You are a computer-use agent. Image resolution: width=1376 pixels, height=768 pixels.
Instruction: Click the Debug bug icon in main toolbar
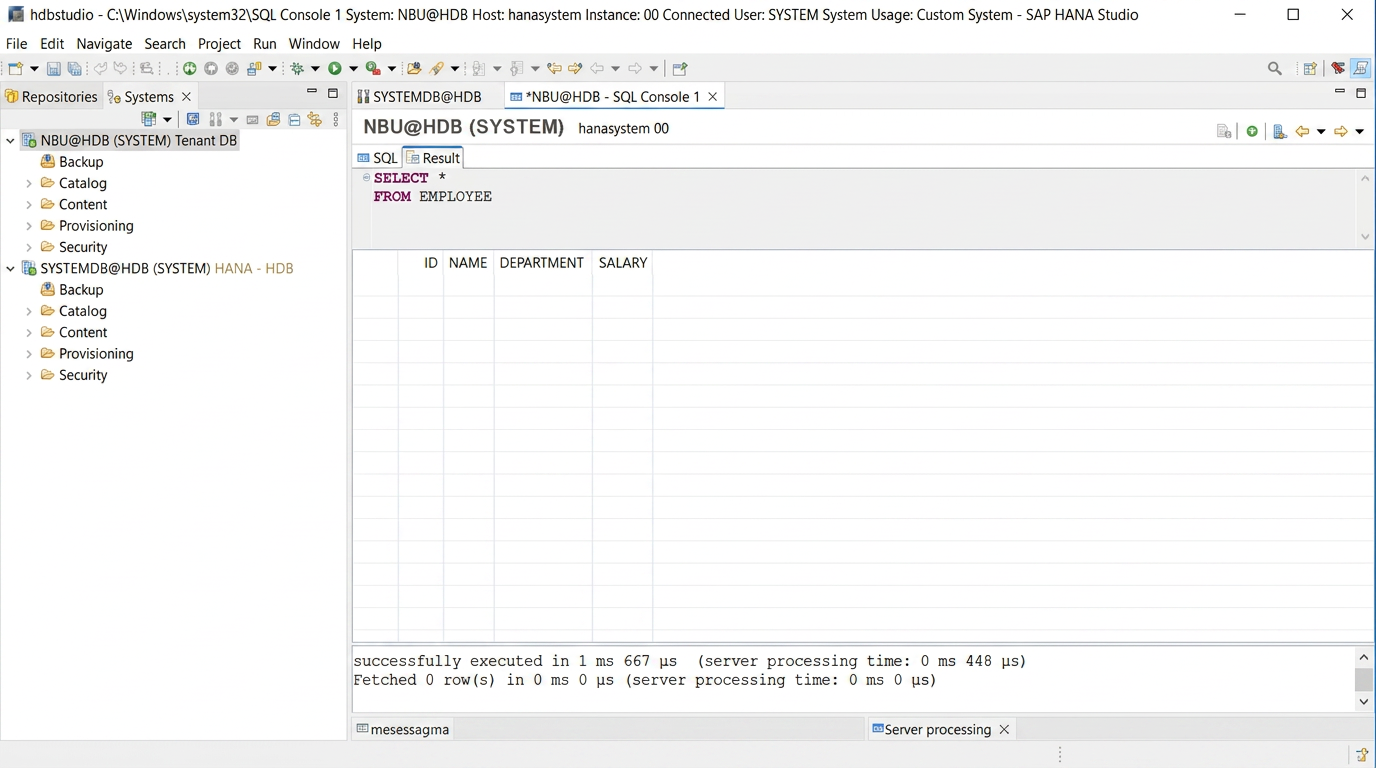click(x=297, y=69)
